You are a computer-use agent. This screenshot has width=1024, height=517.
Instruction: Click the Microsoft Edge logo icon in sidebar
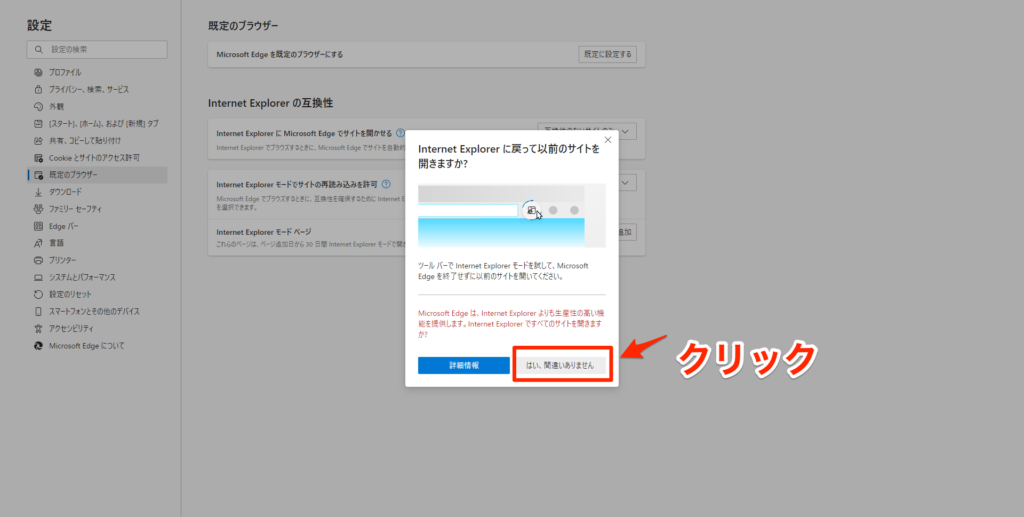click(x=38, y=345)
